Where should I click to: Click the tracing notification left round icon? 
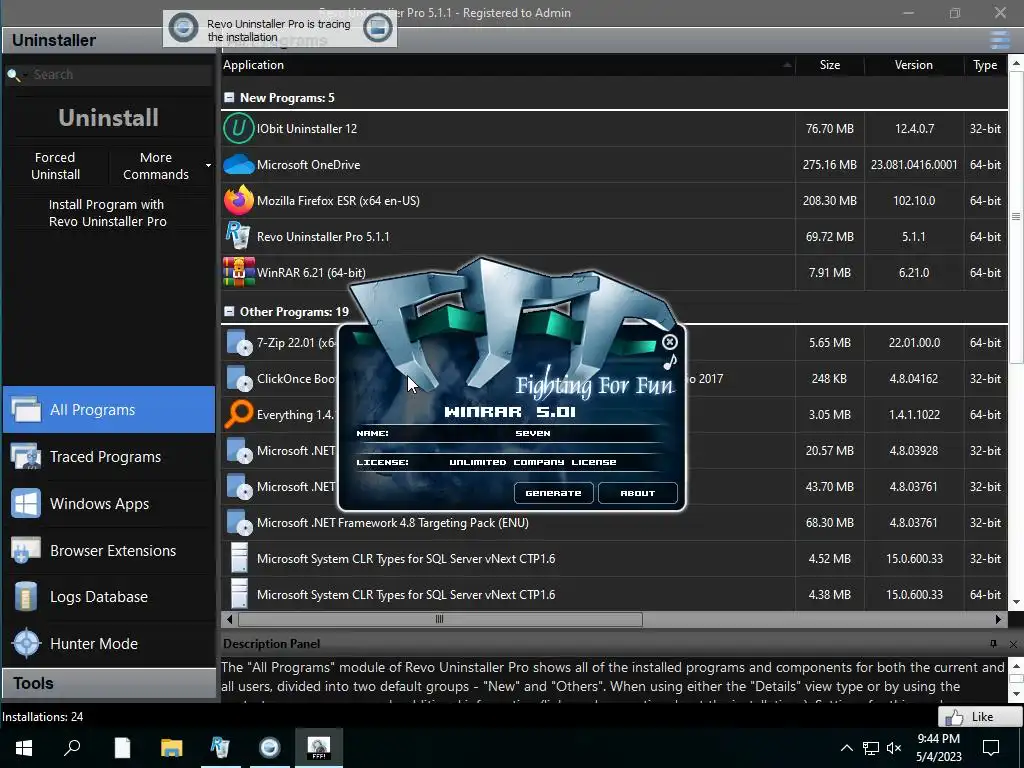coord(183,28)
